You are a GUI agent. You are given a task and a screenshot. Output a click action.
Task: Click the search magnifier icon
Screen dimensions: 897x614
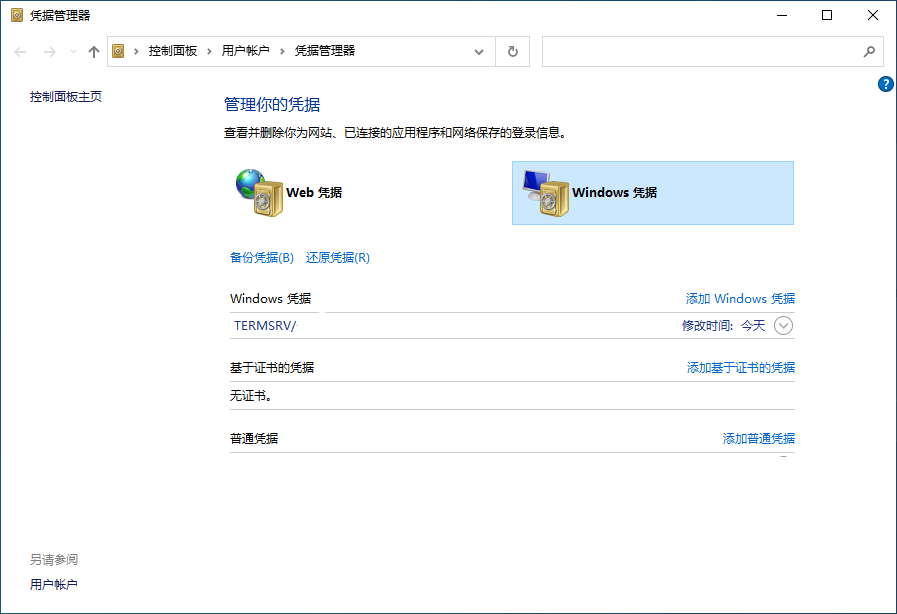[869, 52]
